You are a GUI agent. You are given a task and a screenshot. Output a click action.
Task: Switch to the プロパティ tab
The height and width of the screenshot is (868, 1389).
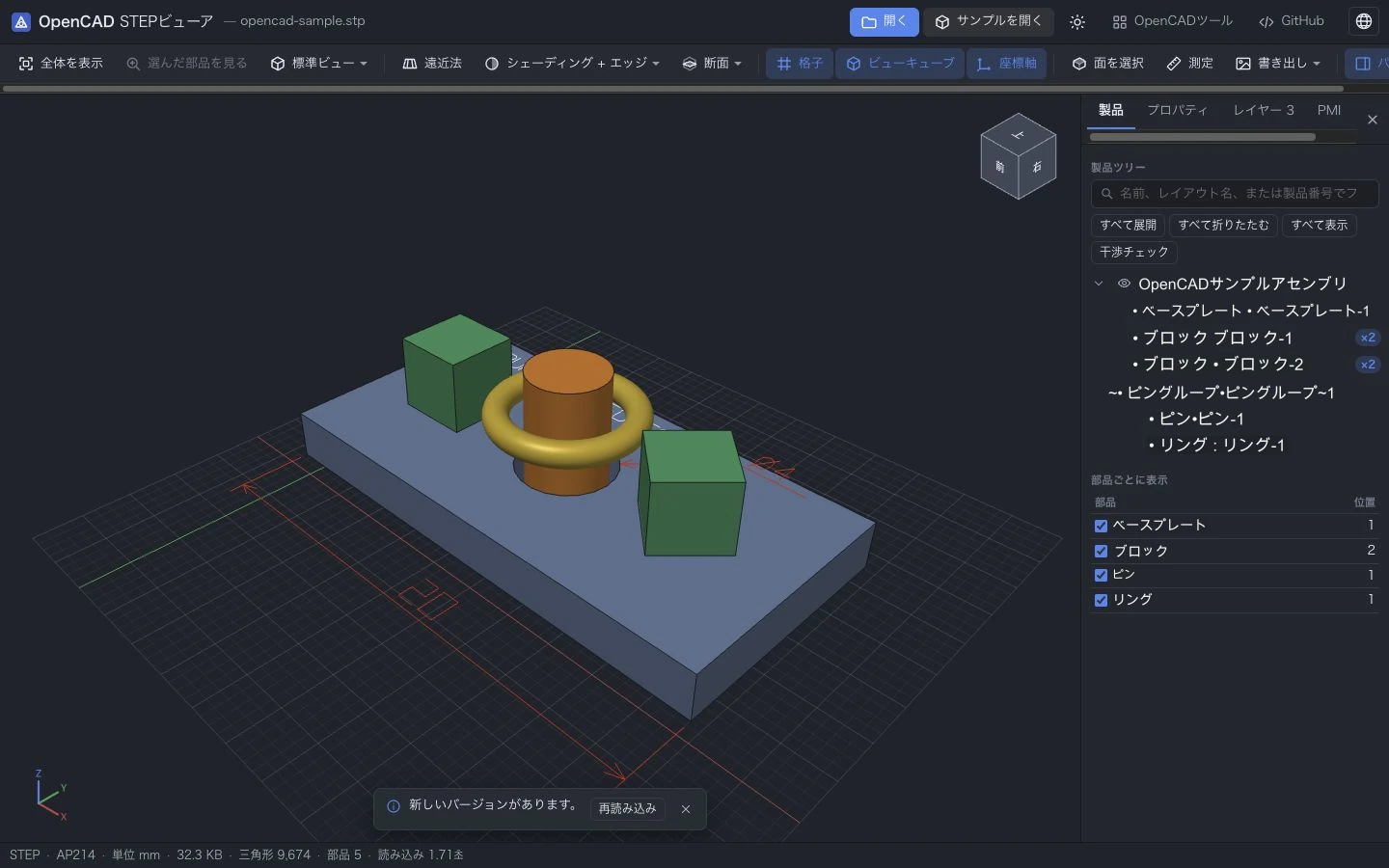[x=1177, y=110]
